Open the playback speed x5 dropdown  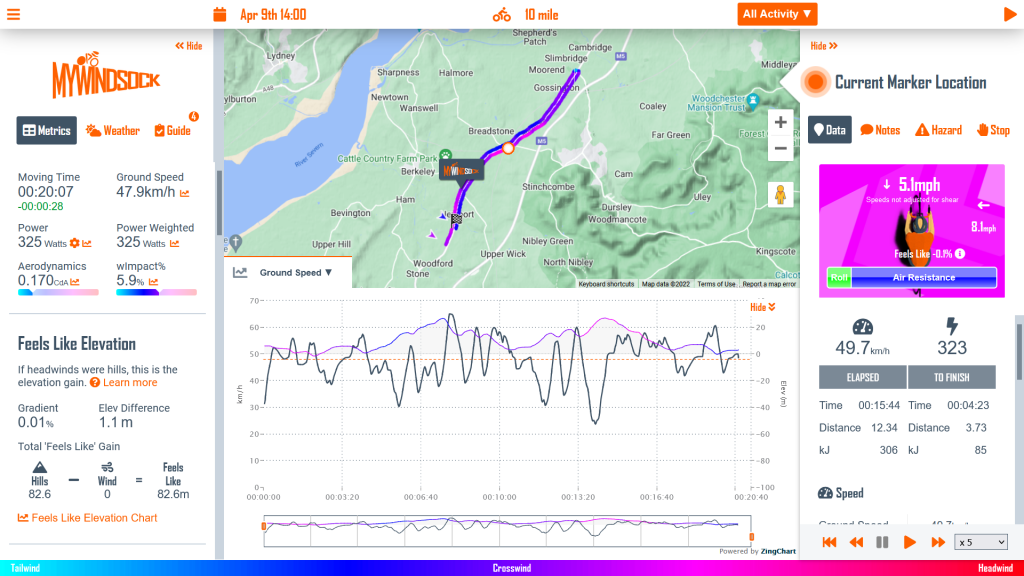pyautogui.click(x=980, y=542)
